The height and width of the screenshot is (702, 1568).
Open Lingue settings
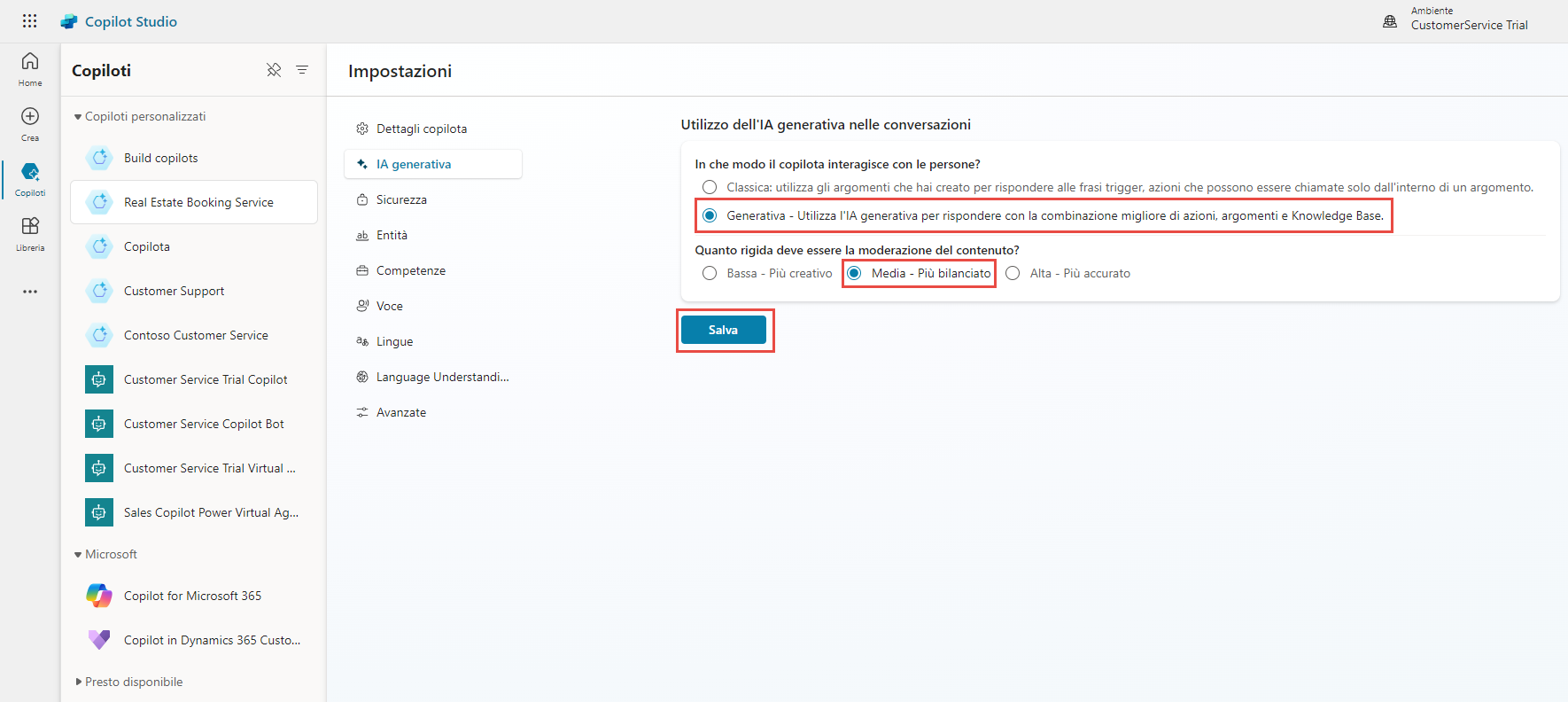pos(433,341)
